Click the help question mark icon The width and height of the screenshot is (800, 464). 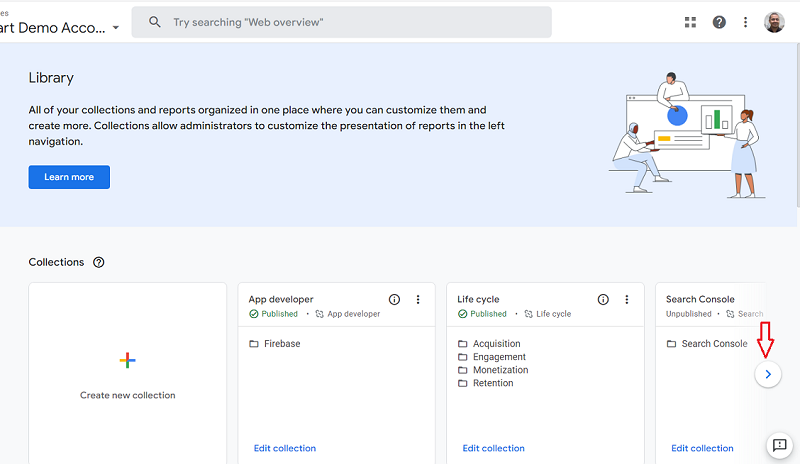pyautogui.click(x=719, y=22)
